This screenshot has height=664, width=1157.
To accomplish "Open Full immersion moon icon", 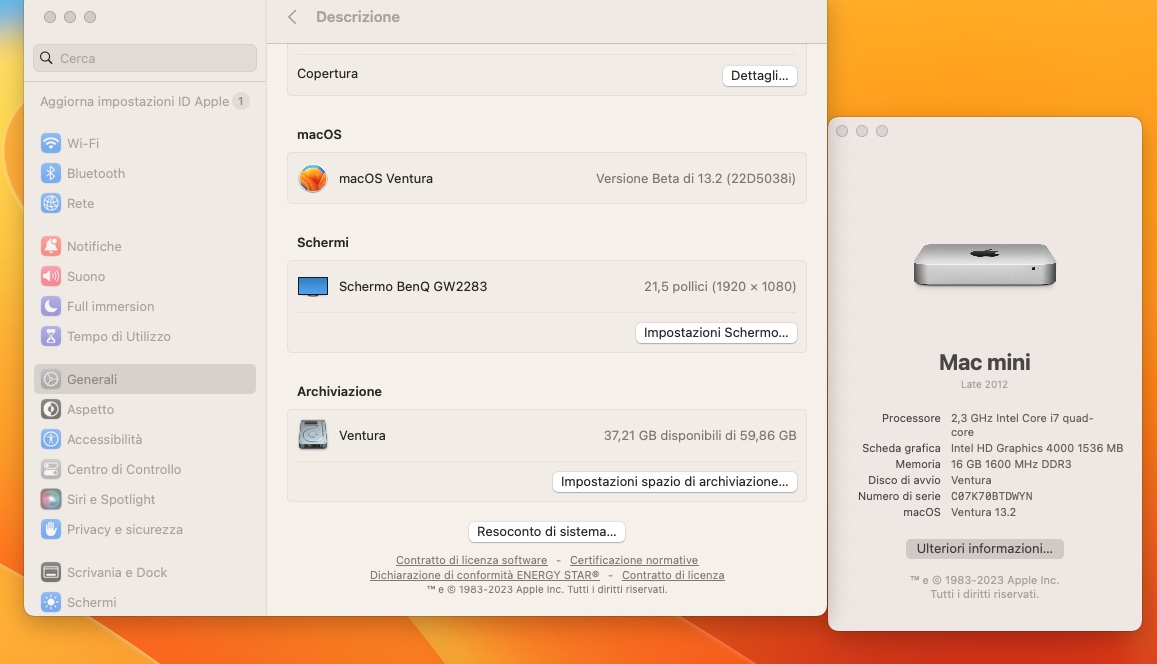I will click(x=51, y=306).
